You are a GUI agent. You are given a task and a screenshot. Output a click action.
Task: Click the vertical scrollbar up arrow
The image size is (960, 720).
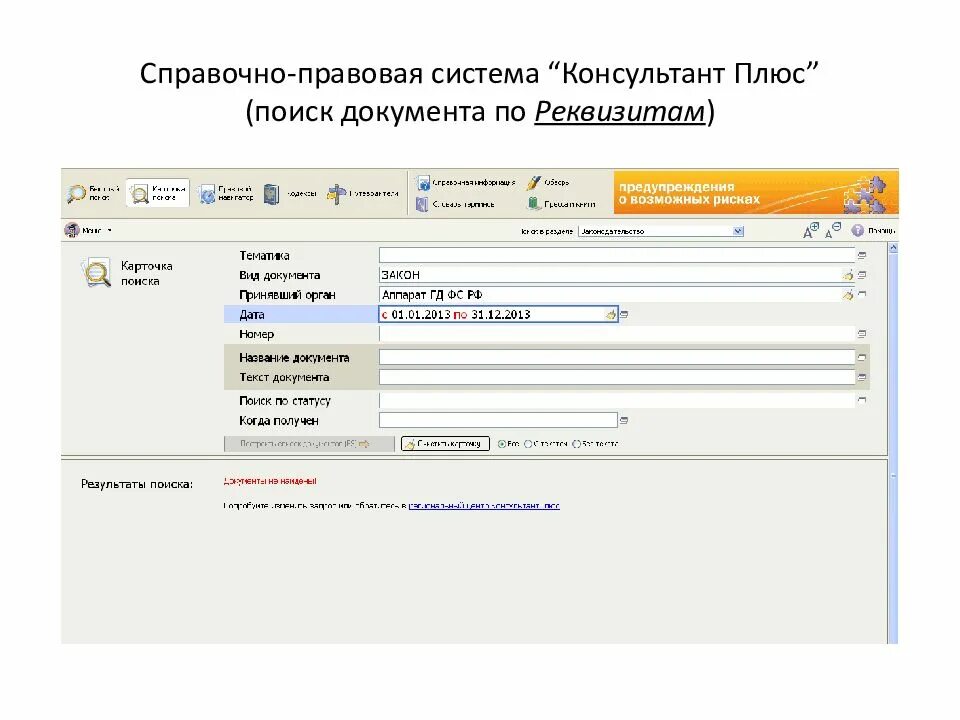(893, 248)
